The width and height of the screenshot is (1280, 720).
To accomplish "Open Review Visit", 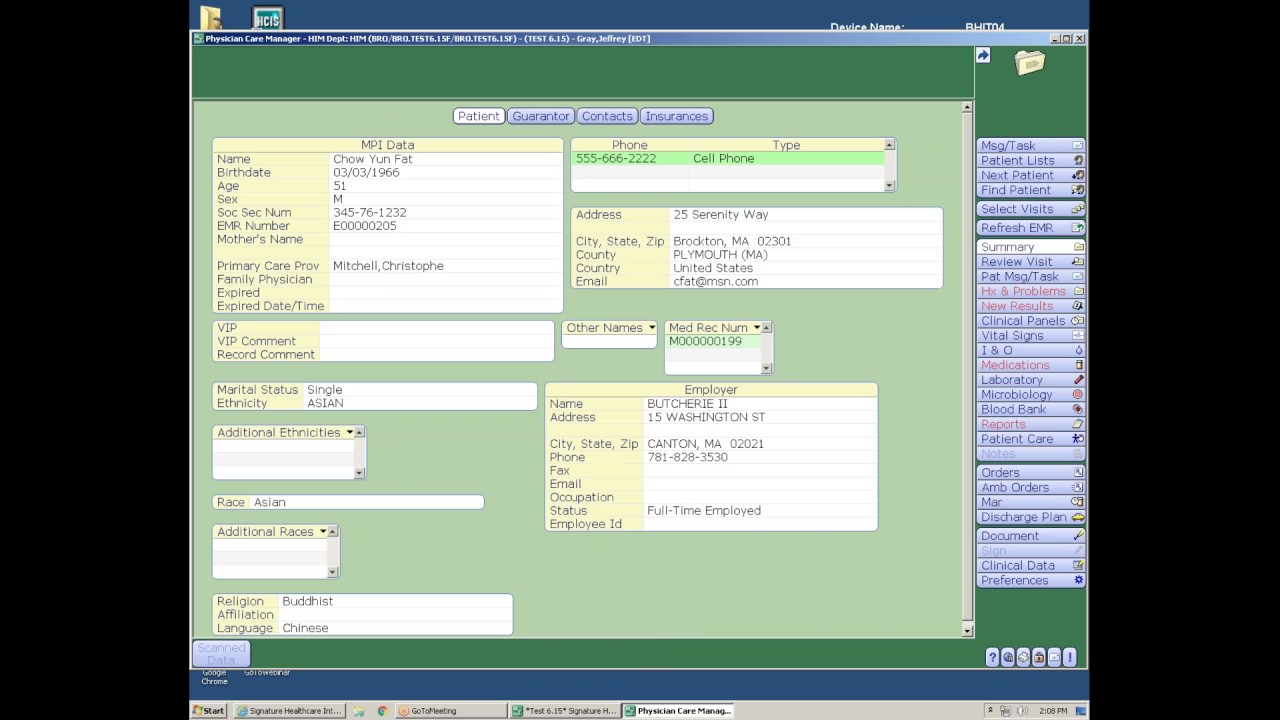I will click(1031, 262).
